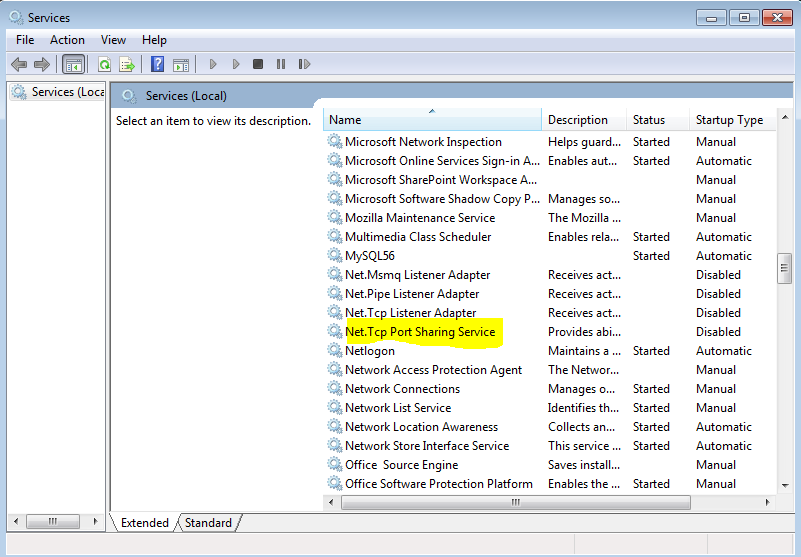This screenshot has width=801, height=557.
Task: Click Automatic startup type of Multimedia Class Scheduler
Action: click(723, 237)
